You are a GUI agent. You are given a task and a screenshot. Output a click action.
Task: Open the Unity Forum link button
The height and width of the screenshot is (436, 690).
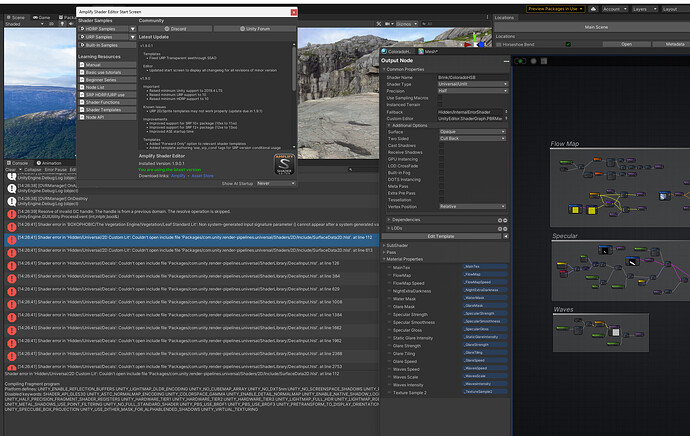click(257, 29)
